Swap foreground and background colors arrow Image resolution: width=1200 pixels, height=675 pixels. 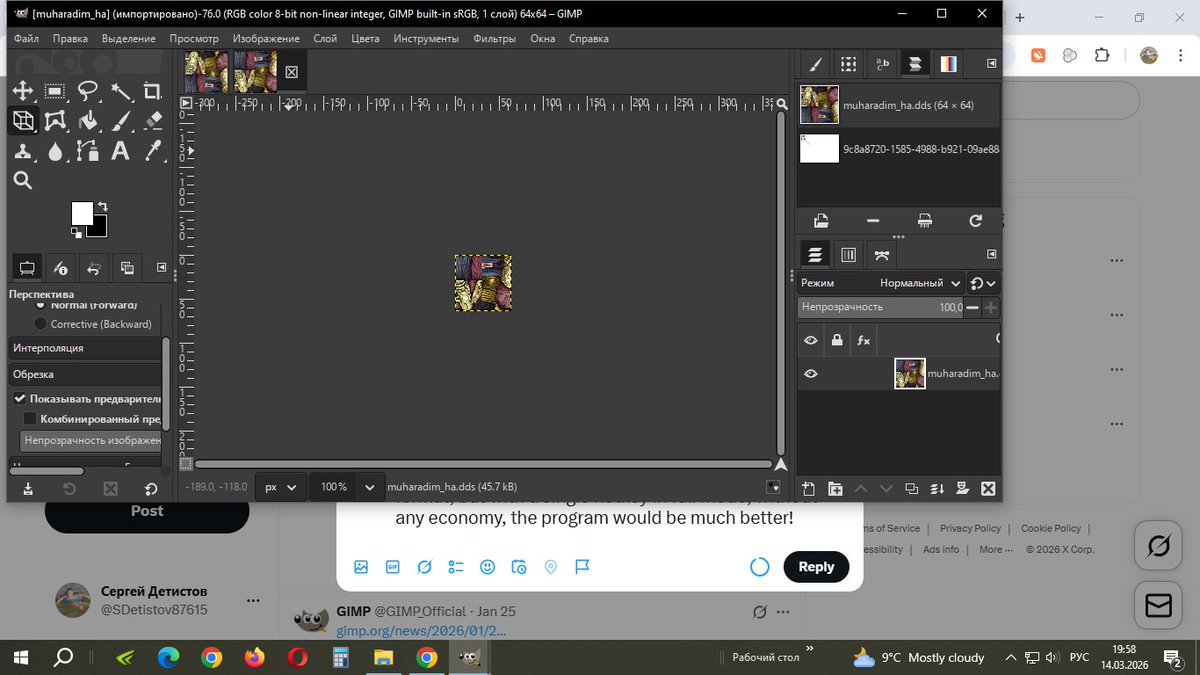pos(102,207)
